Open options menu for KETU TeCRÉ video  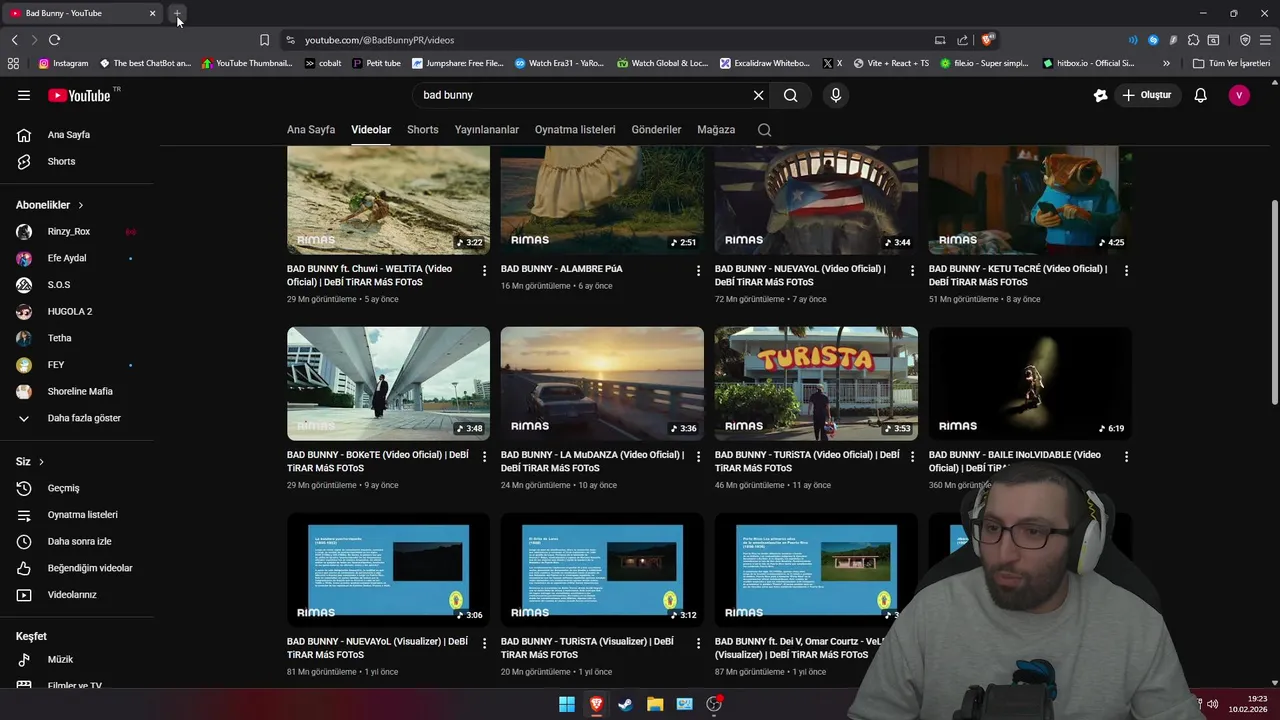(1126, 270)
